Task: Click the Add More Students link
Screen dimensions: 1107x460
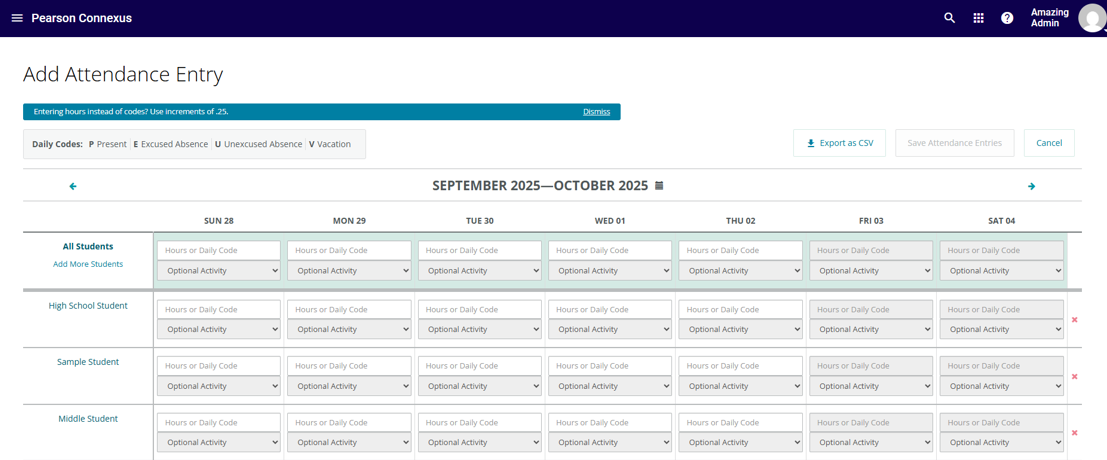Action: (x=88, y=264)
